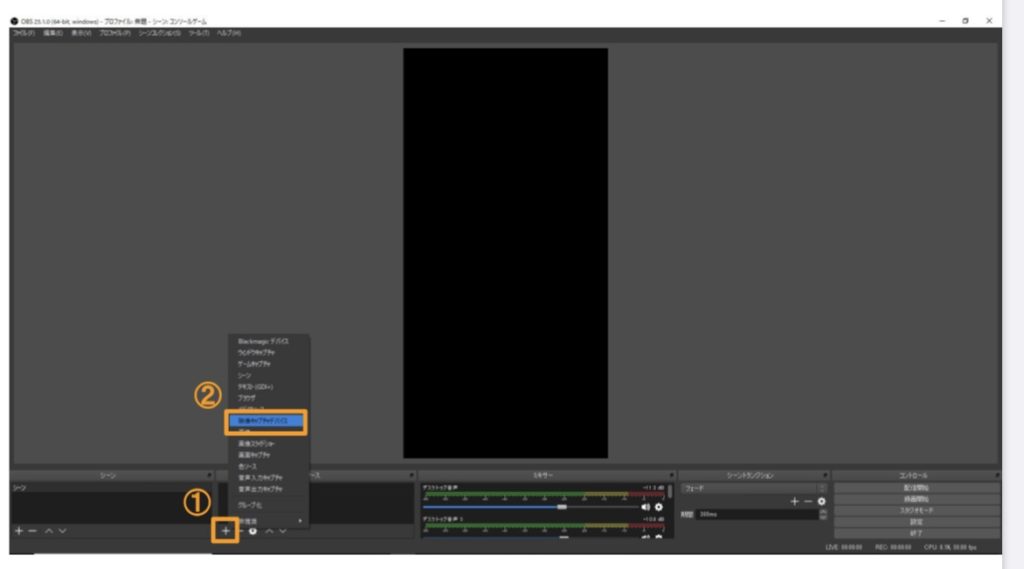The image size is (1024, 569).
Task: Mute the first desktop audio speaker icon
Action: click(x=645, y=507)
